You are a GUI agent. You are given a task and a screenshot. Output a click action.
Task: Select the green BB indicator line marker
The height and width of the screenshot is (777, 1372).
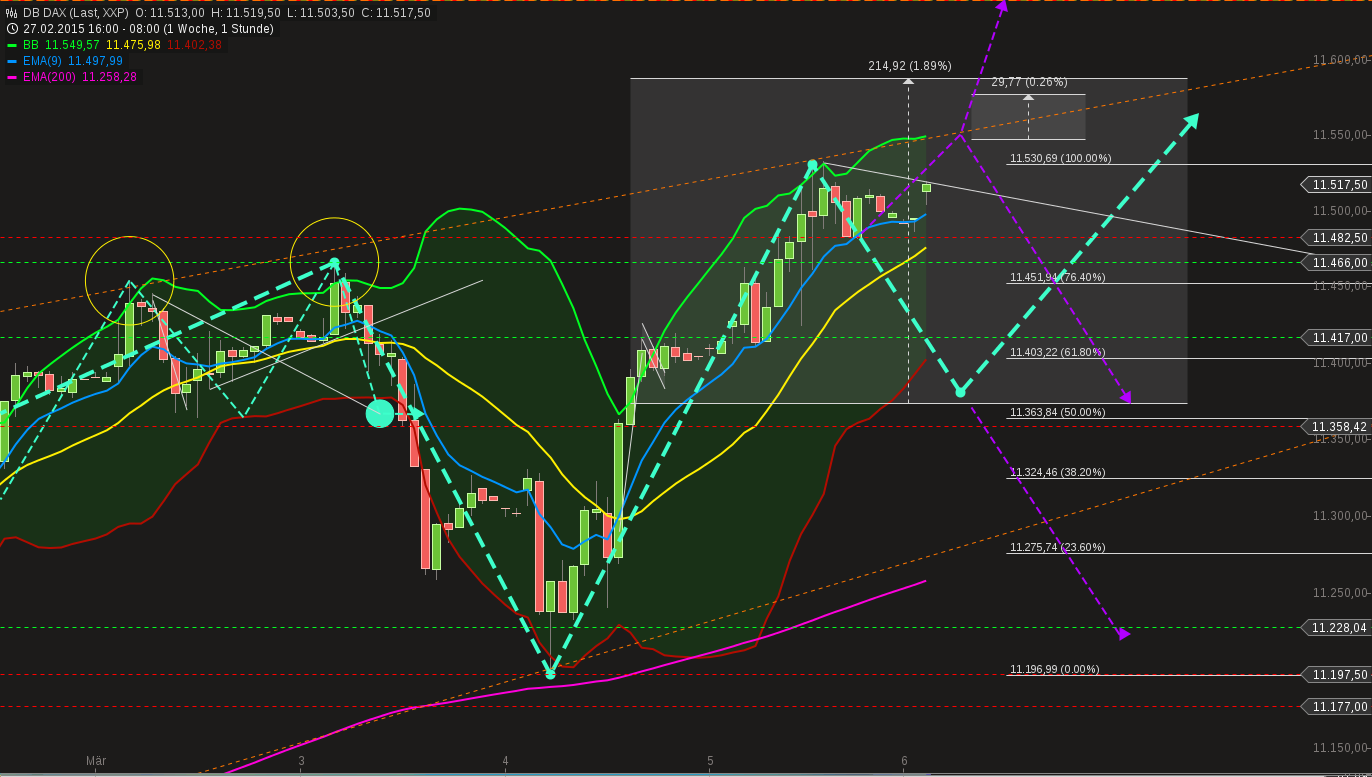tap(11, 45)
